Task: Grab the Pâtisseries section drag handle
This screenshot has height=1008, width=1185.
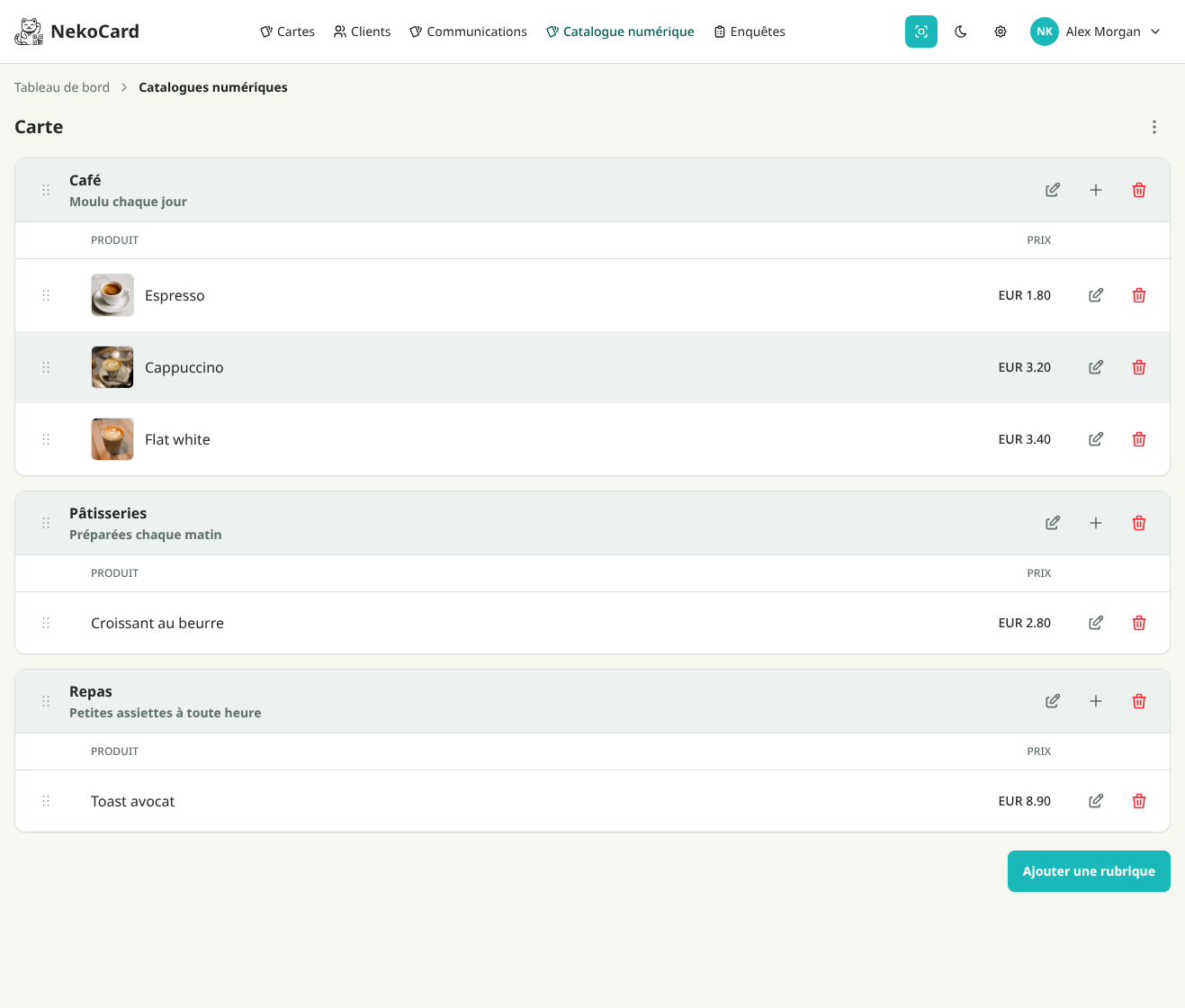Action: pos(46,523)
